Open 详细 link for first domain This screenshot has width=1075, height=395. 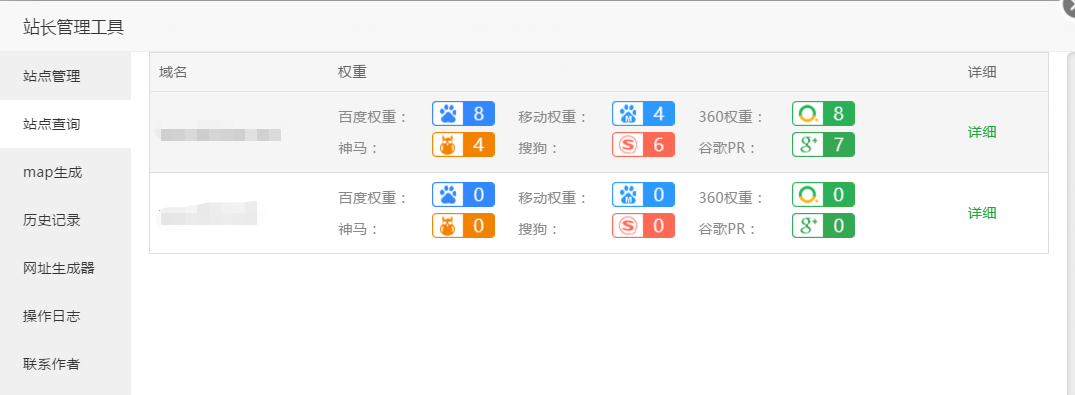pos(982,132)
